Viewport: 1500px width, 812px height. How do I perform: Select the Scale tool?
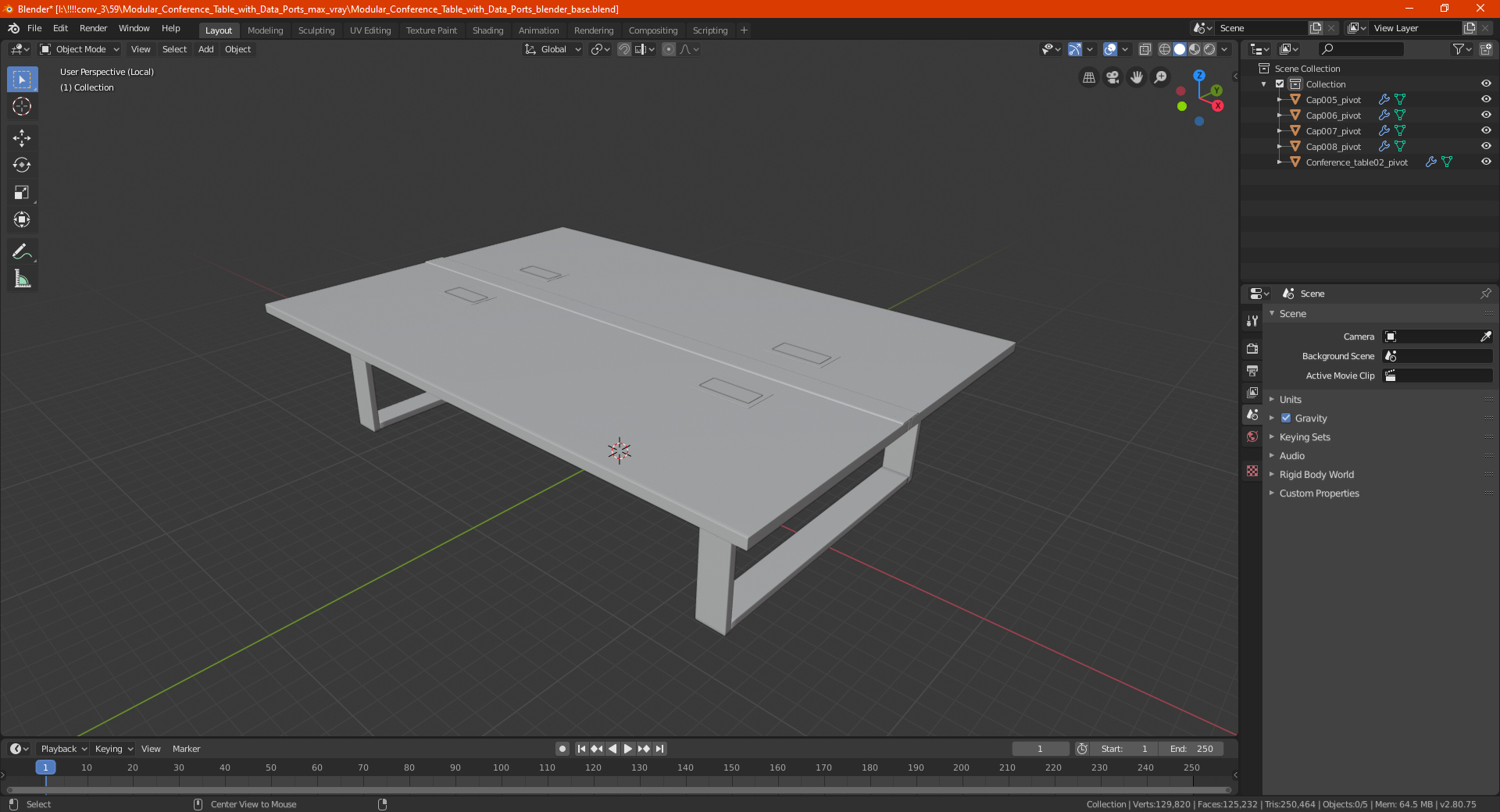pyautogui.click(x=22, y=192)
